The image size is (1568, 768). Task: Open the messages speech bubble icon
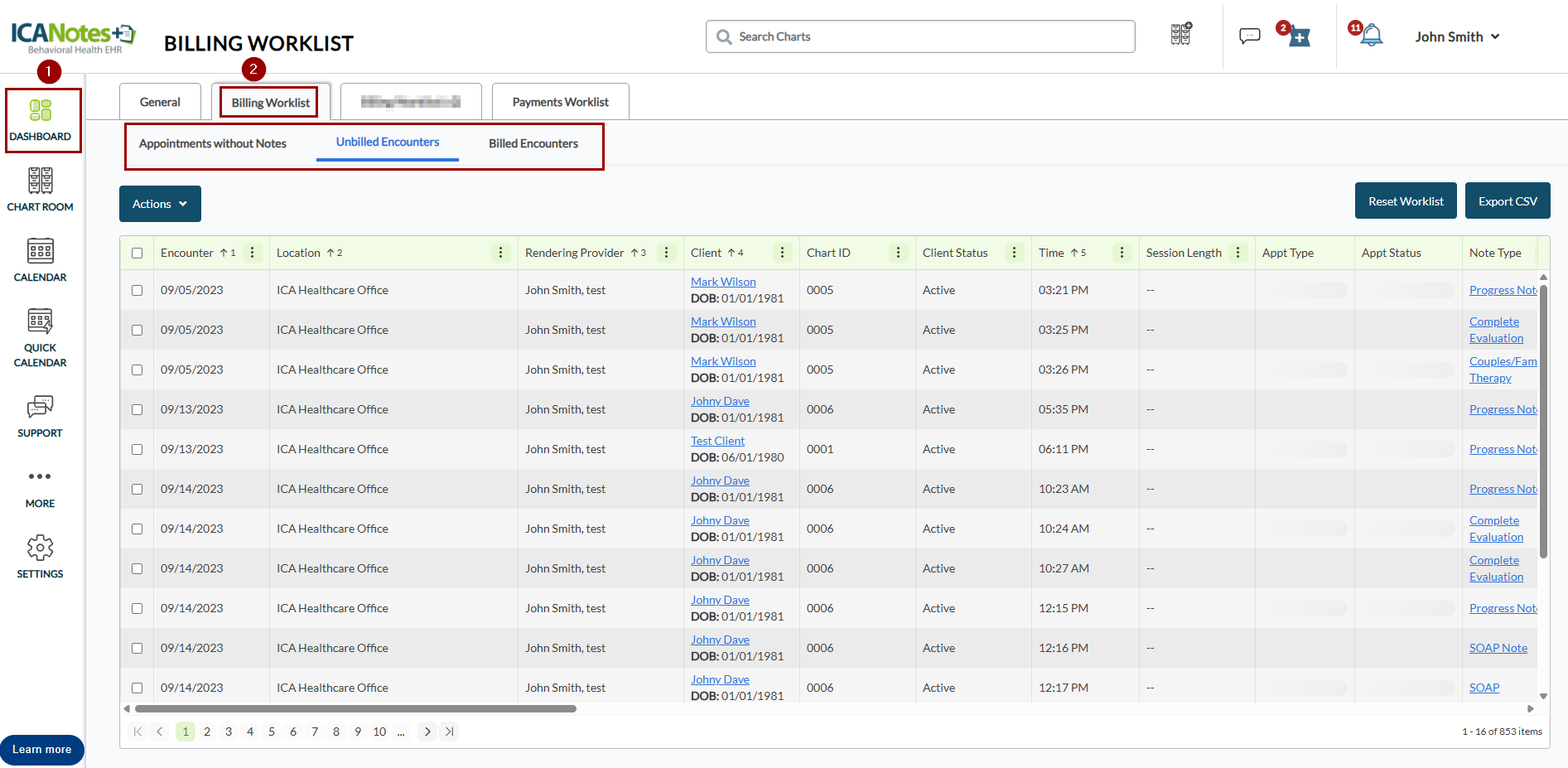click(x=1249, y=36)
